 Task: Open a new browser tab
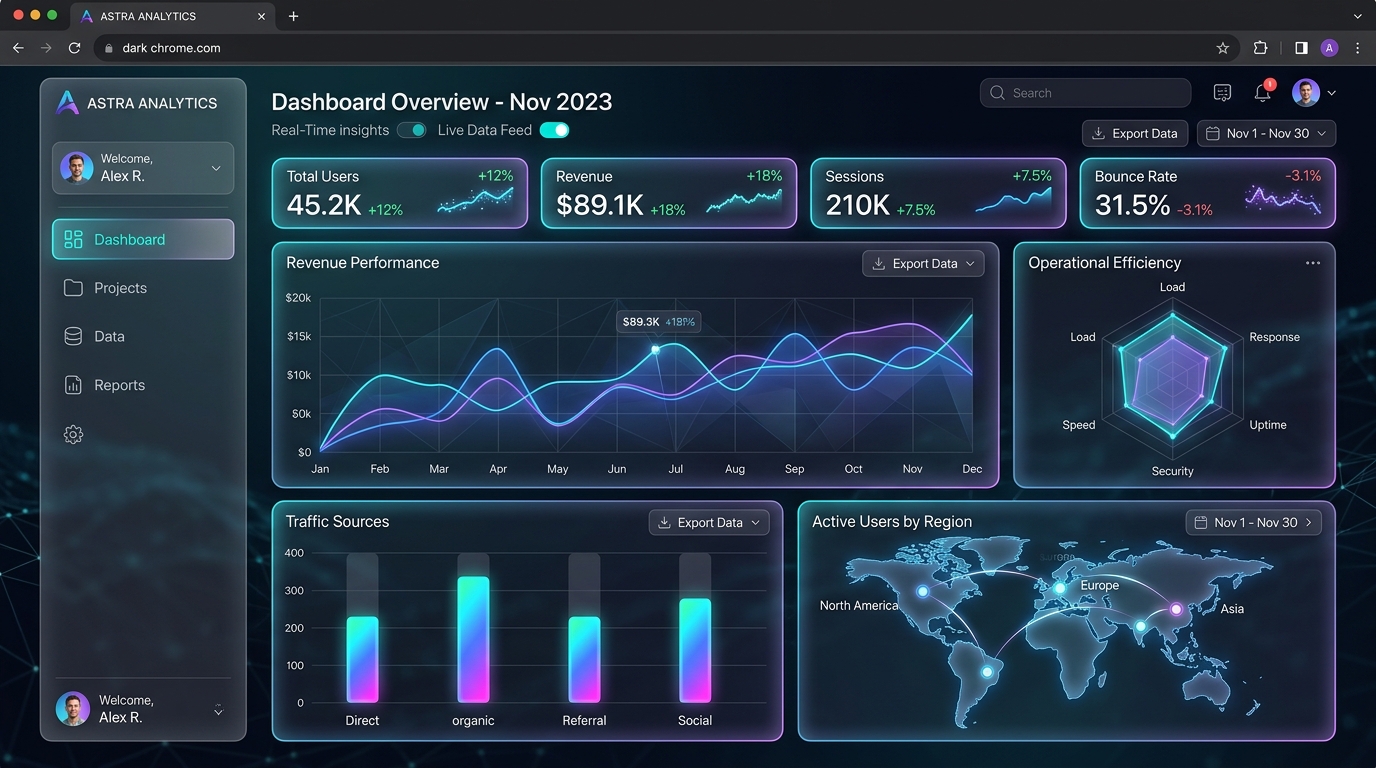293,16
